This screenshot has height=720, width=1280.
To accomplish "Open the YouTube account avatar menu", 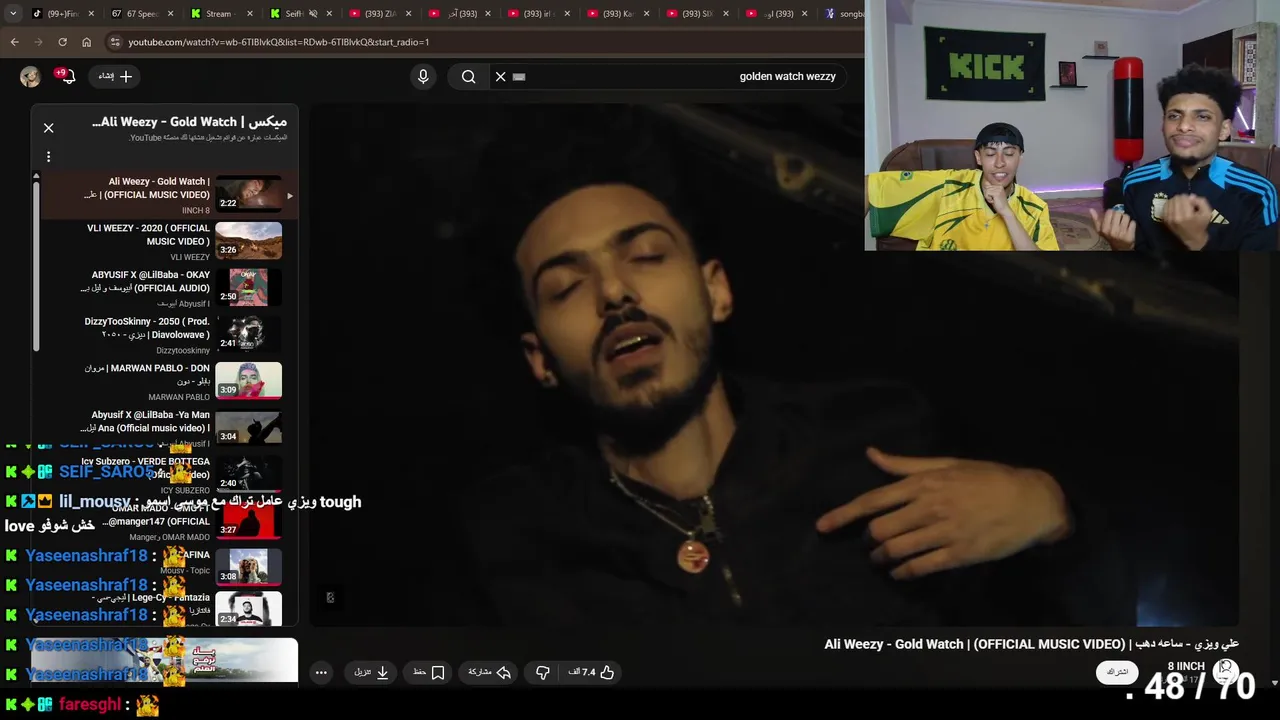I will click(30, 77).
